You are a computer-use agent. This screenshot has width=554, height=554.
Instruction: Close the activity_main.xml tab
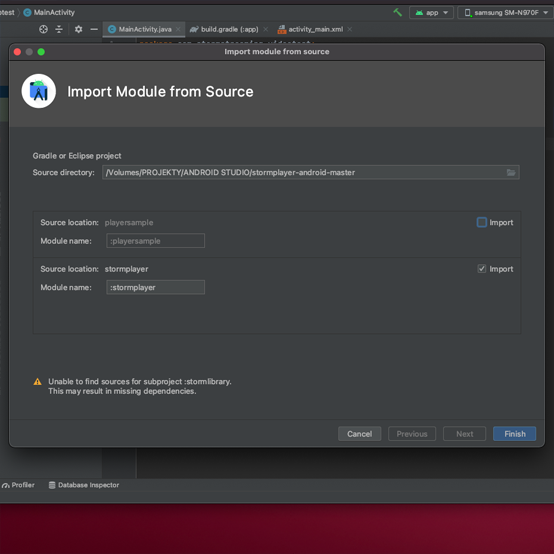(349, 29)
